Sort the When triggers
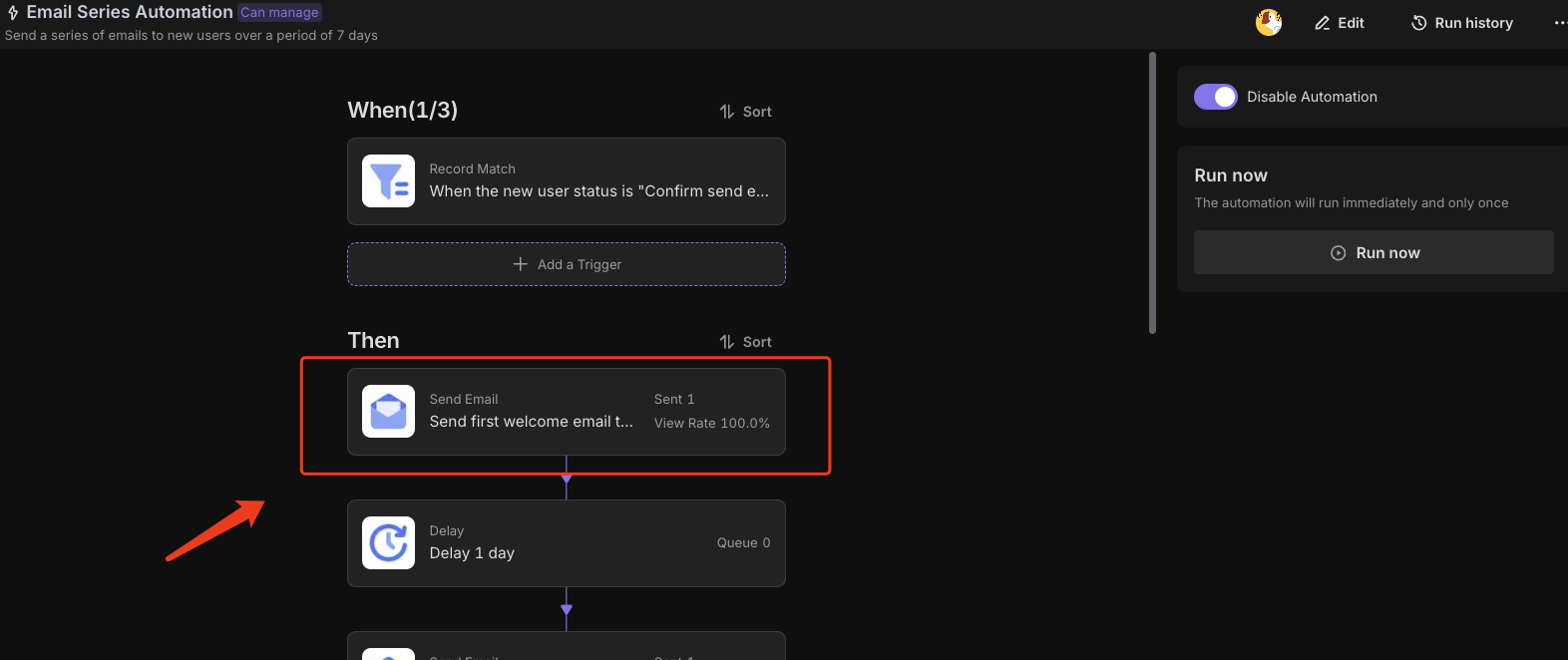The height and width of the screenshot is (660, 1568). pyautogui.click(x=746, y=112)
